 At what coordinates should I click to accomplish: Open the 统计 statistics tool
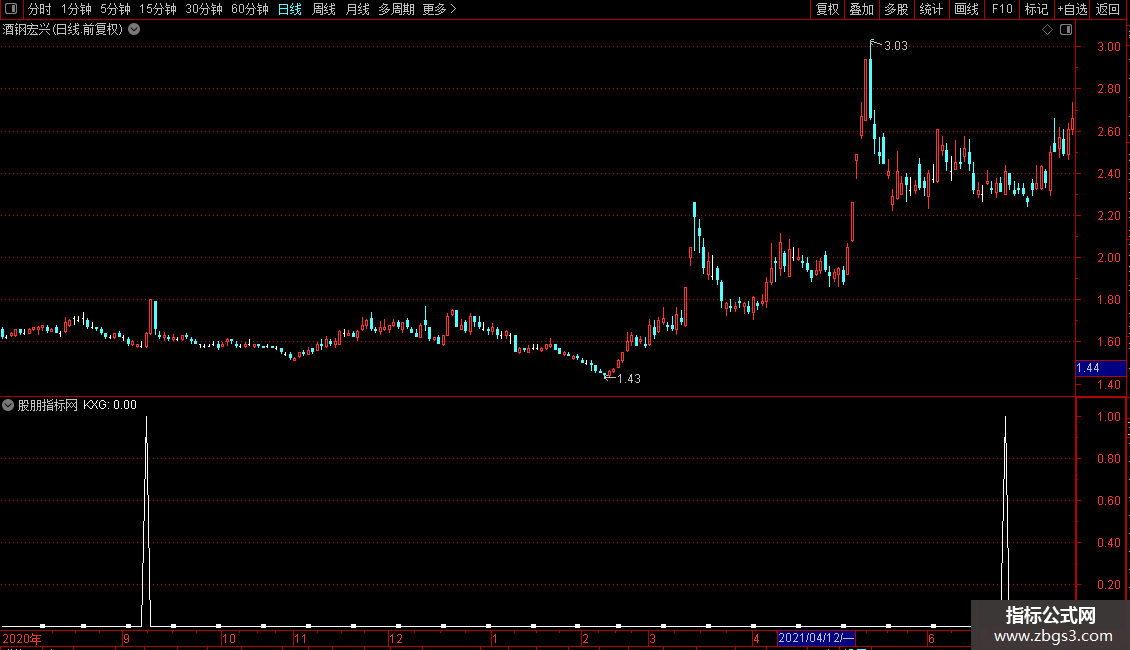[931, 9]
